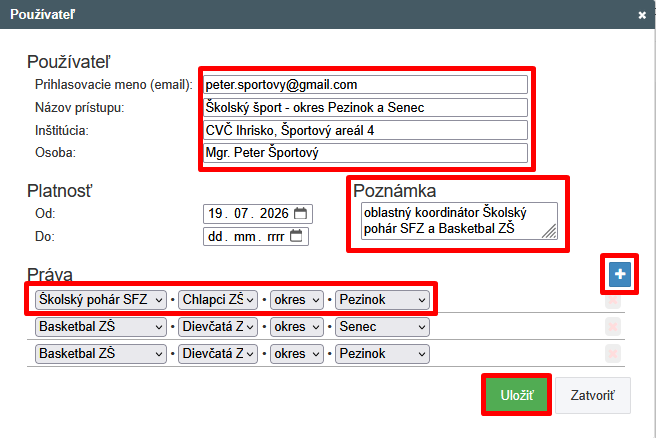Click the Do date field dd. mm. rrrr

[x=256, y=236]
